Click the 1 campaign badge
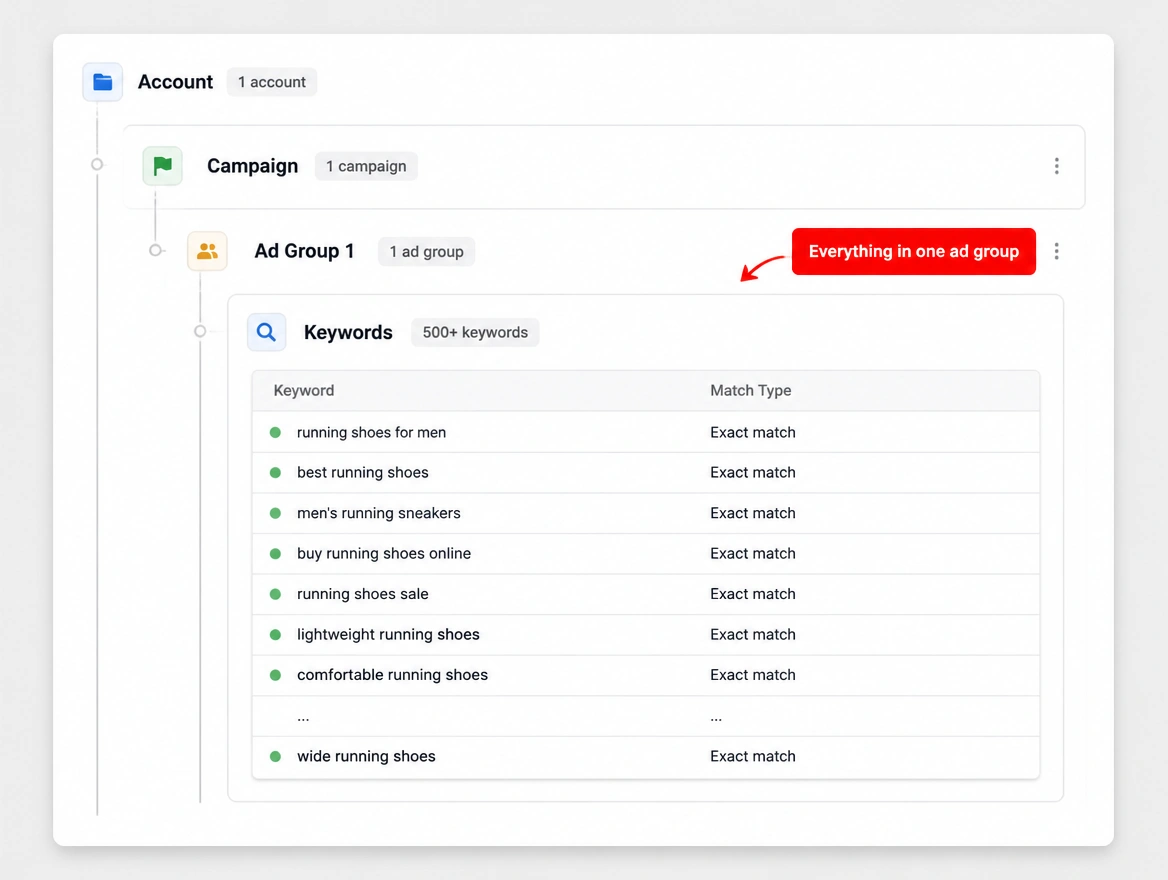Screen dimensions: 1168x880 point(366,166)
